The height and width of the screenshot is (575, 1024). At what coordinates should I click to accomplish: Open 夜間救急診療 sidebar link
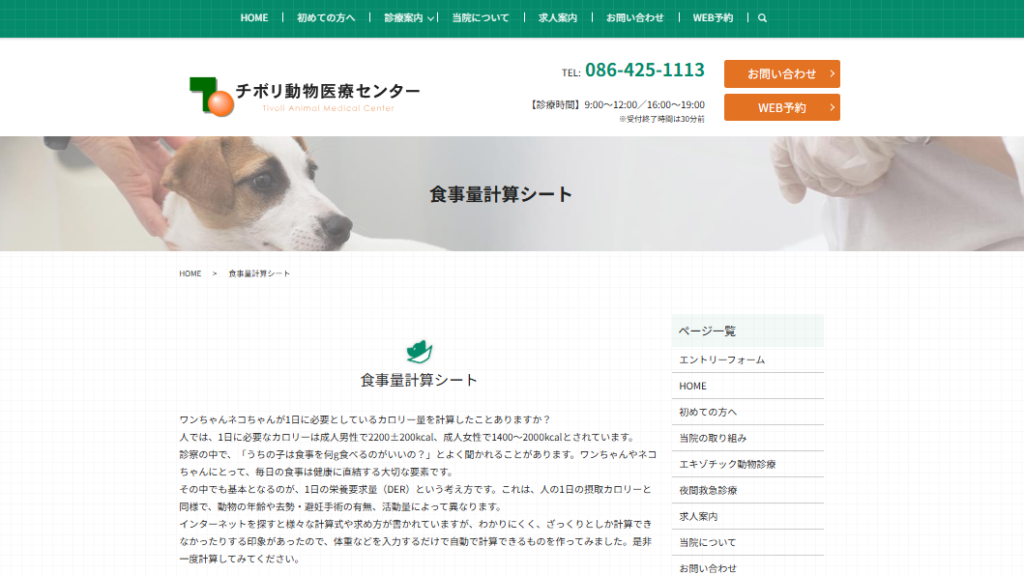(747, 491)
